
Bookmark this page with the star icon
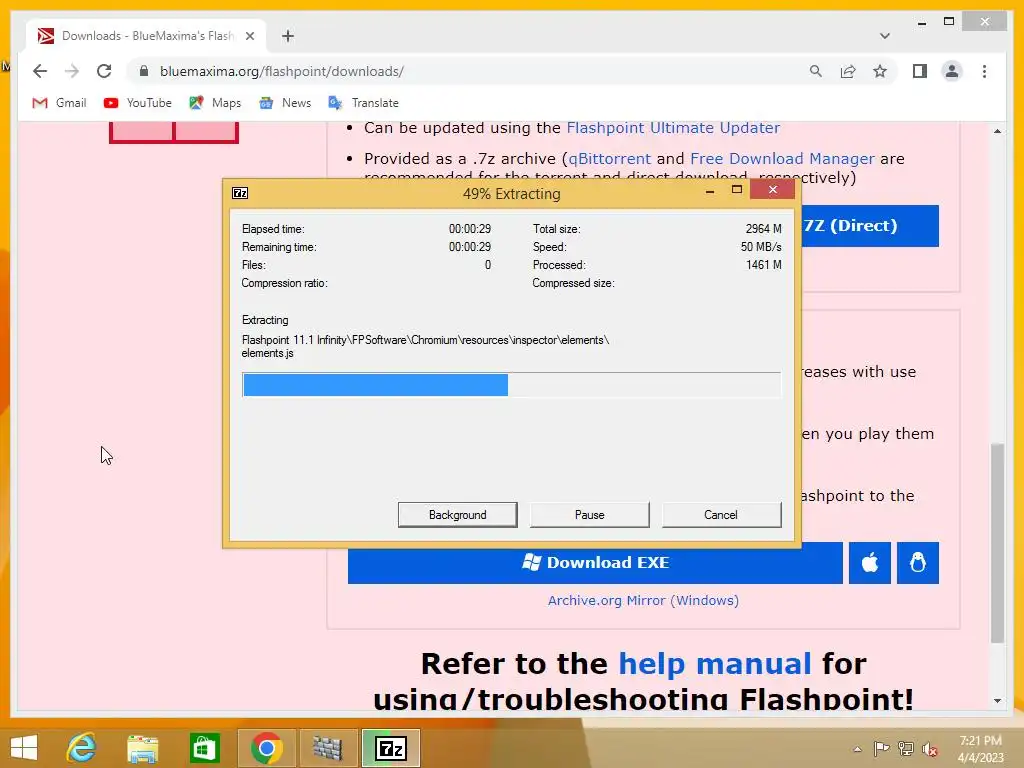(880, 71)
